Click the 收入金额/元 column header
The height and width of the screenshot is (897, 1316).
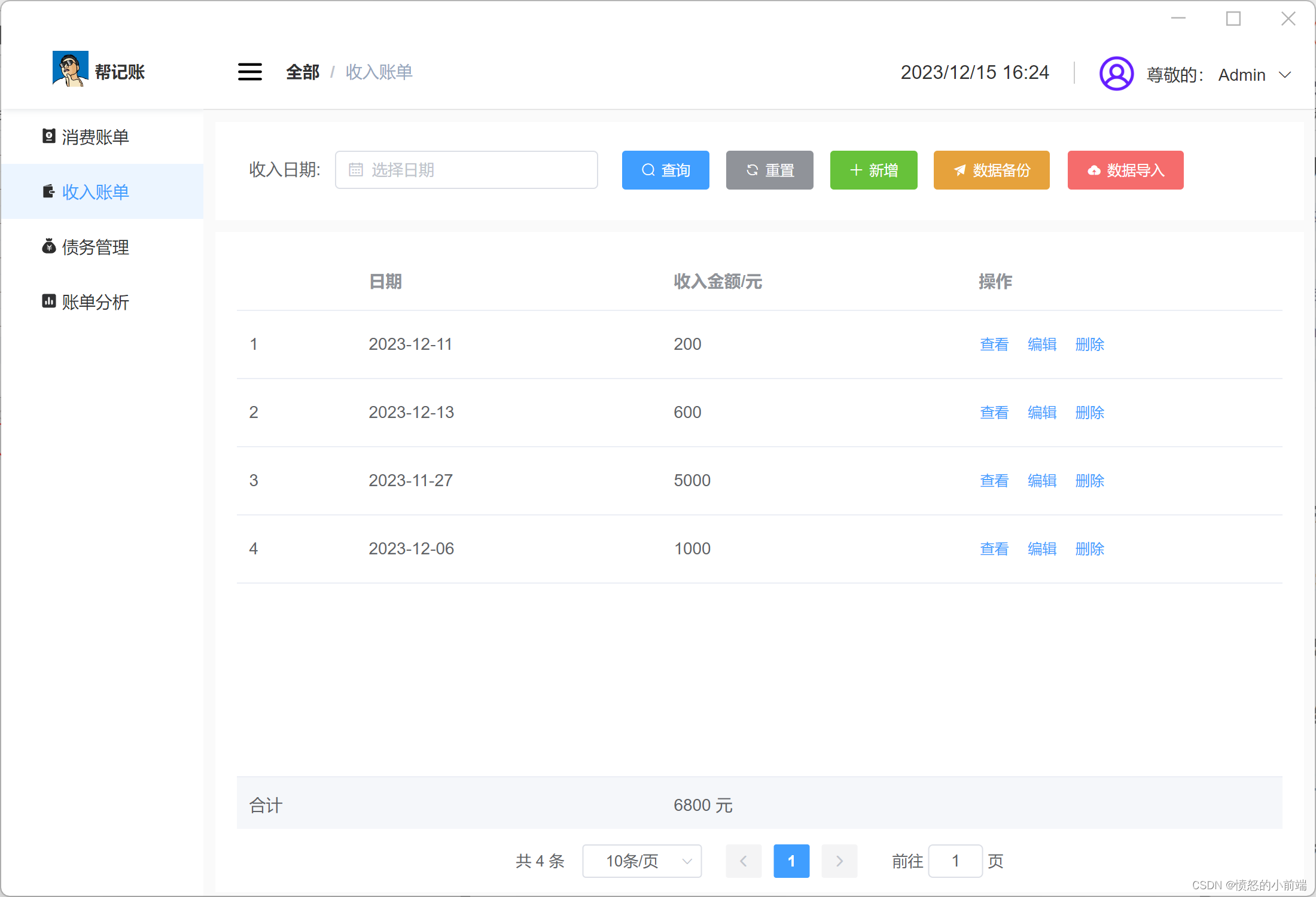[x=718, y=282]
